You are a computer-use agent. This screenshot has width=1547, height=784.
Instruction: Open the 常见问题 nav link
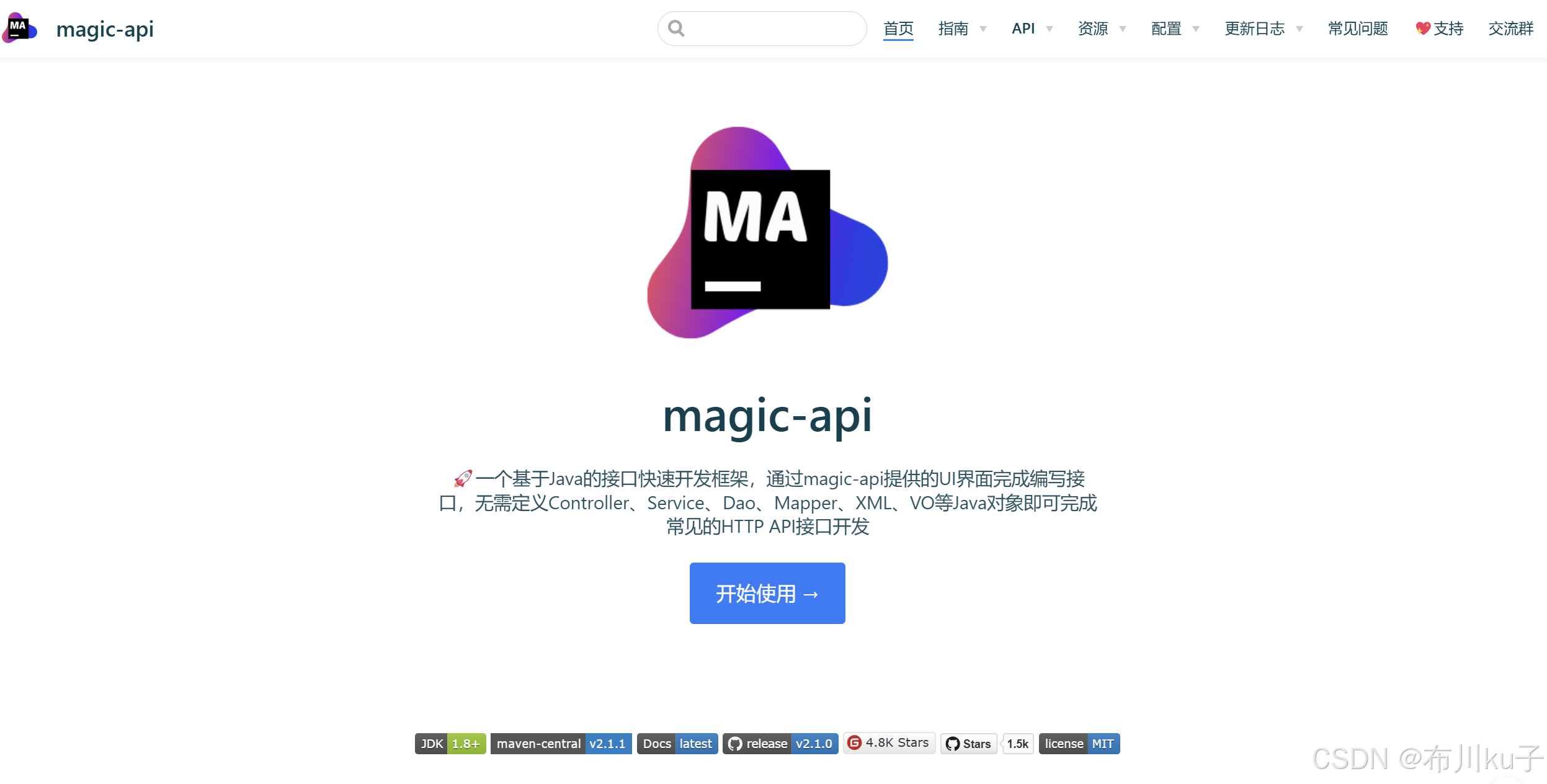(1358, 29)
